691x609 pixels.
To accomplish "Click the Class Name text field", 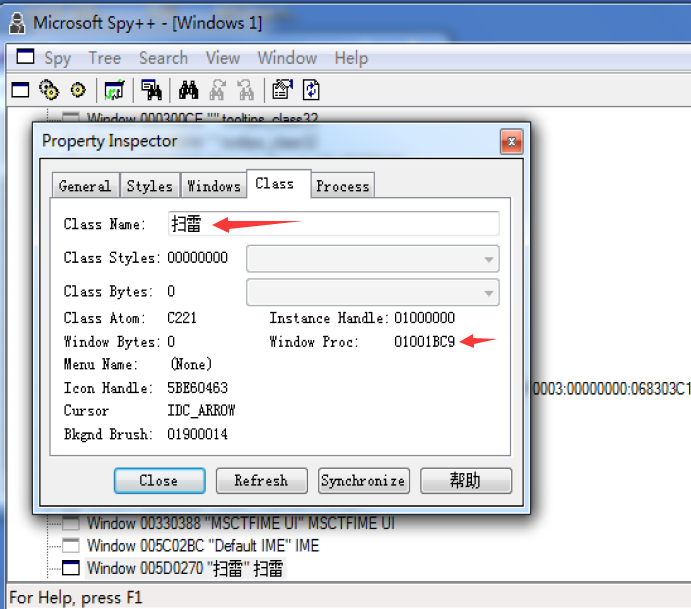I will [334, 223].
